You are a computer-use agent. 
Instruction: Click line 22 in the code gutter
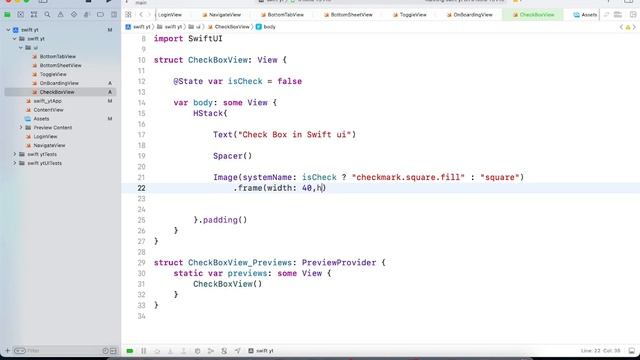click(x=141, y=188)
